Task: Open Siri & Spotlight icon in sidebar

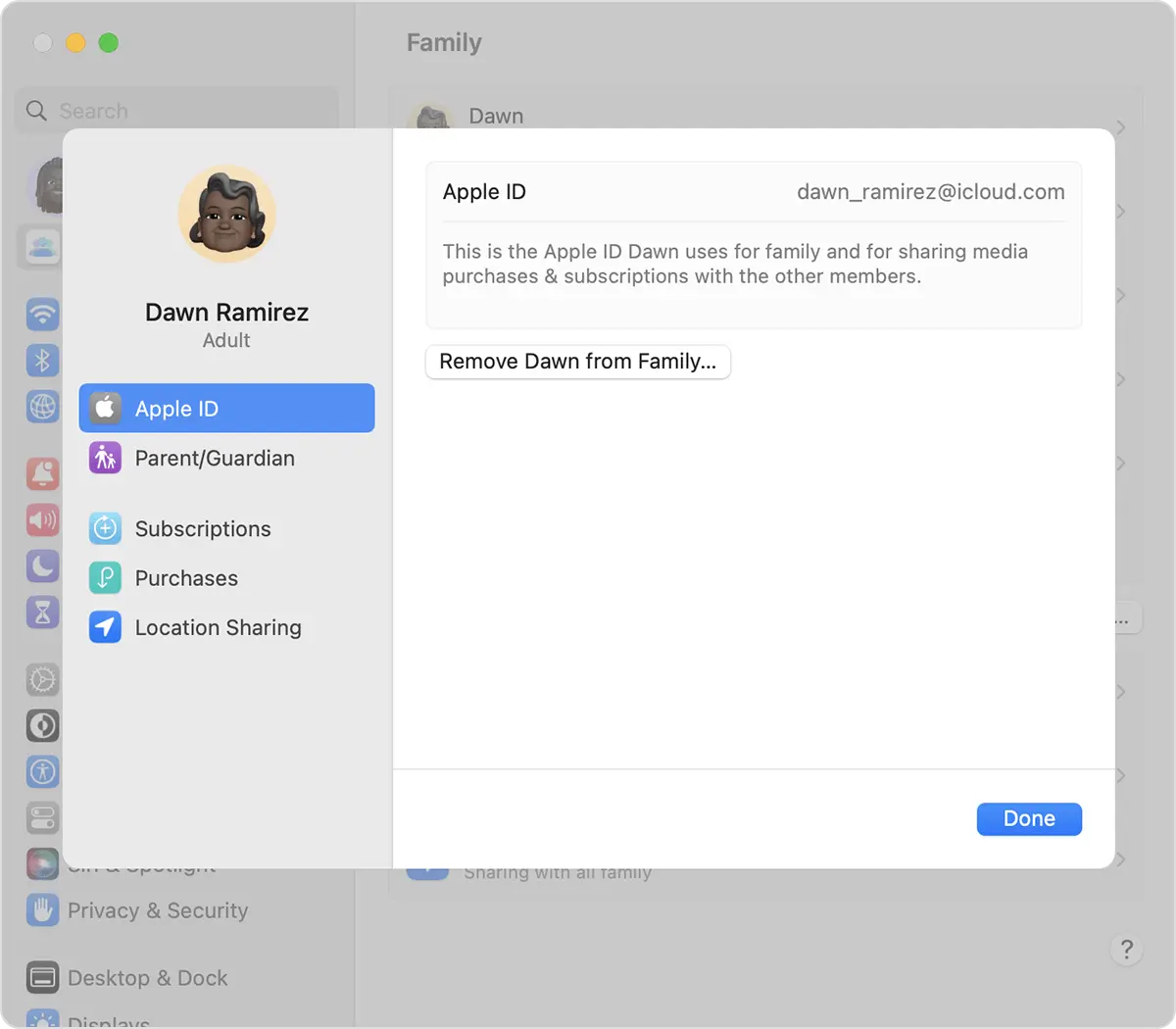Action: coord(42,863)
